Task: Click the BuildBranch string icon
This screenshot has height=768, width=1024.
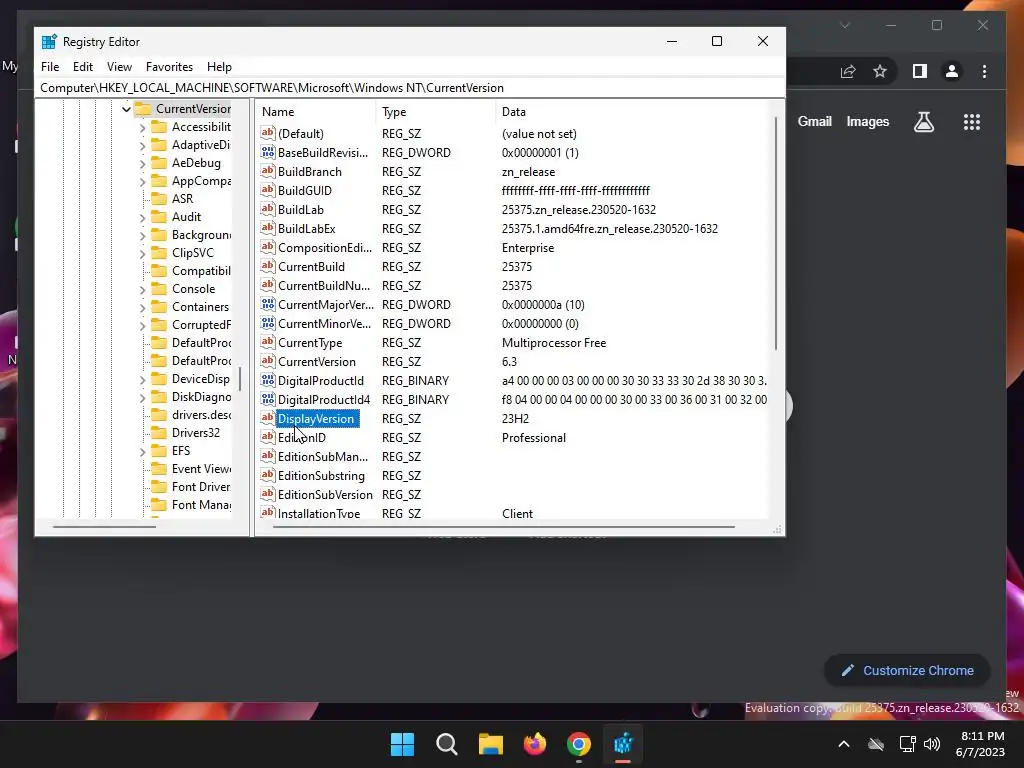Action: point(268,171)
